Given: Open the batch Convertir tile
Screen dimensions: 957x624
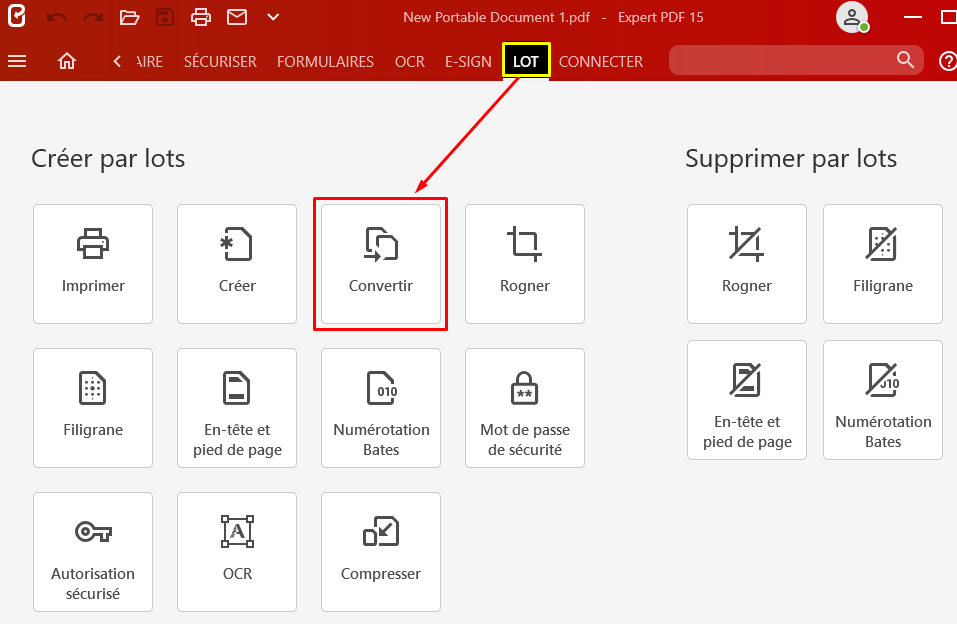Looking at the screenshot, I should (x=381, y=264).
